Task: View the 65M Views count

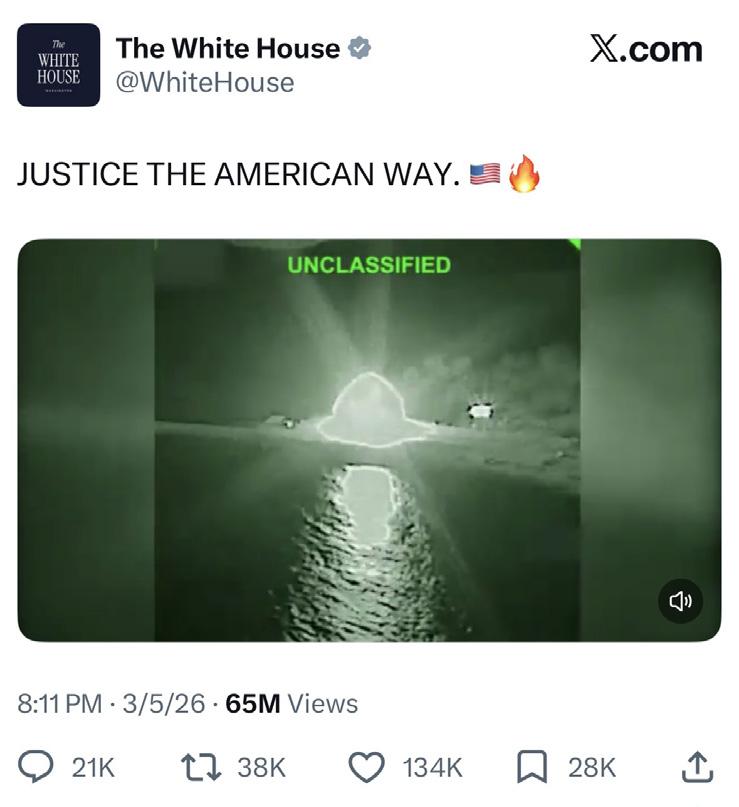Action: coord(291,704)
